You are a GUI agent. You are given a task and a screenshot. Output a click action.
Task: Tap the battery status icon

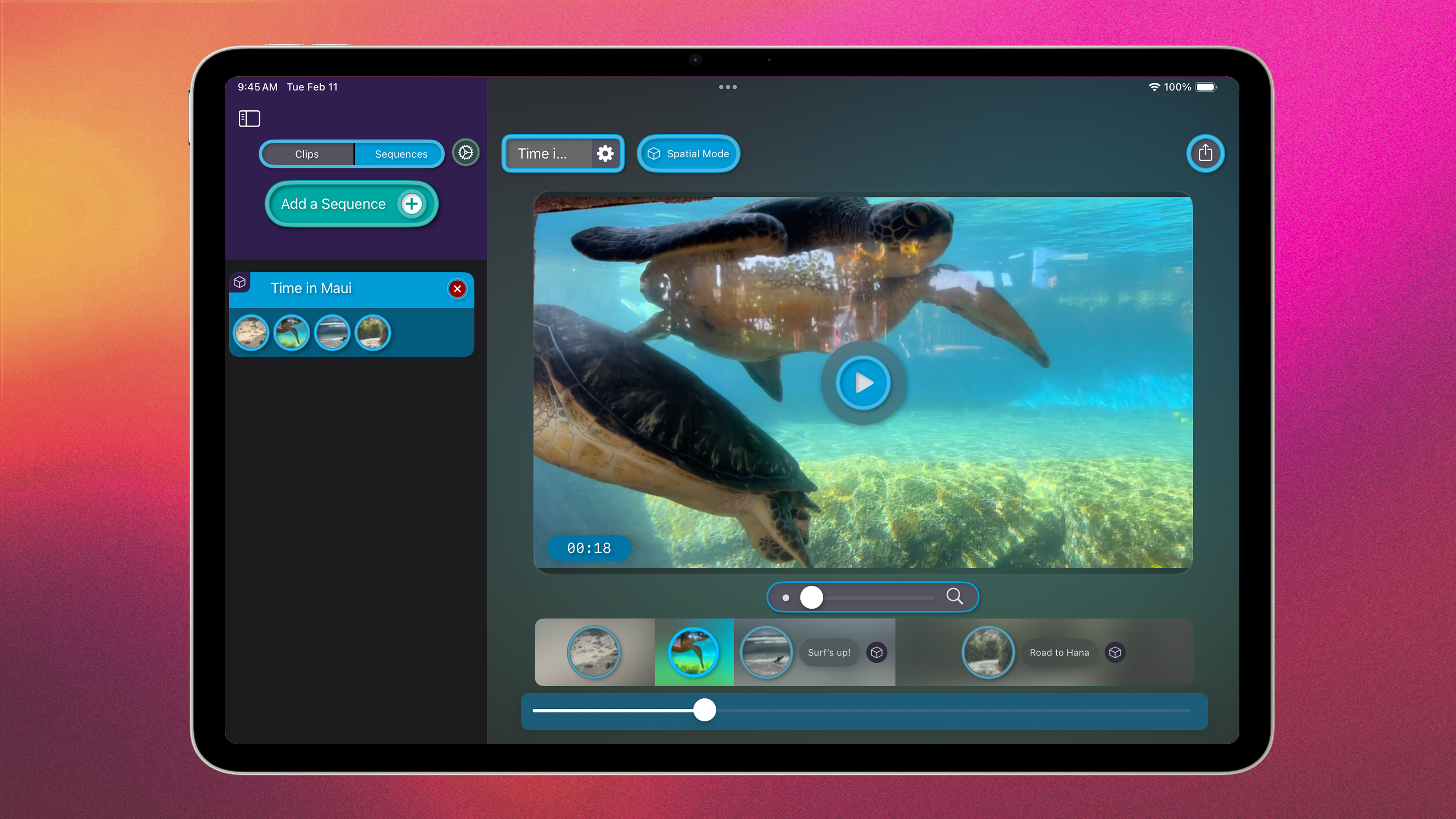[1206, 87]
